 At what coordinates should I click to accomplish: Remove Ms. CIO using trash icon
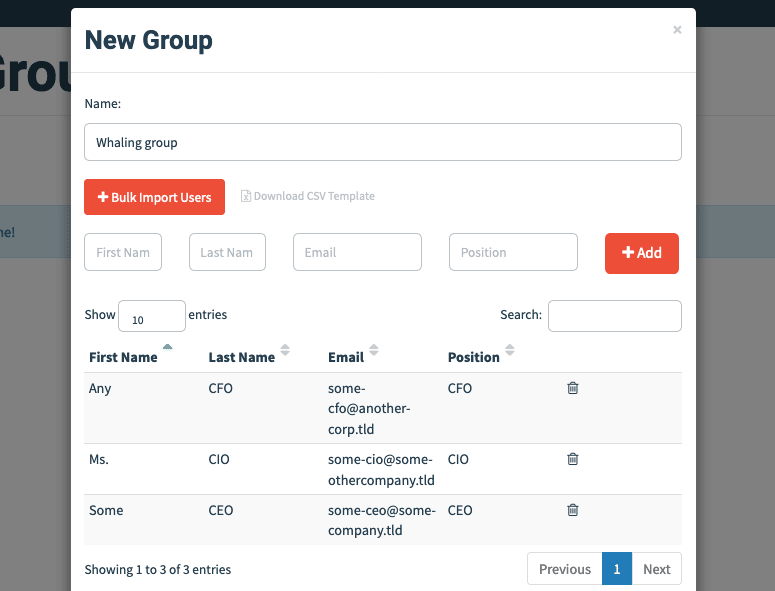pos(572,459)
